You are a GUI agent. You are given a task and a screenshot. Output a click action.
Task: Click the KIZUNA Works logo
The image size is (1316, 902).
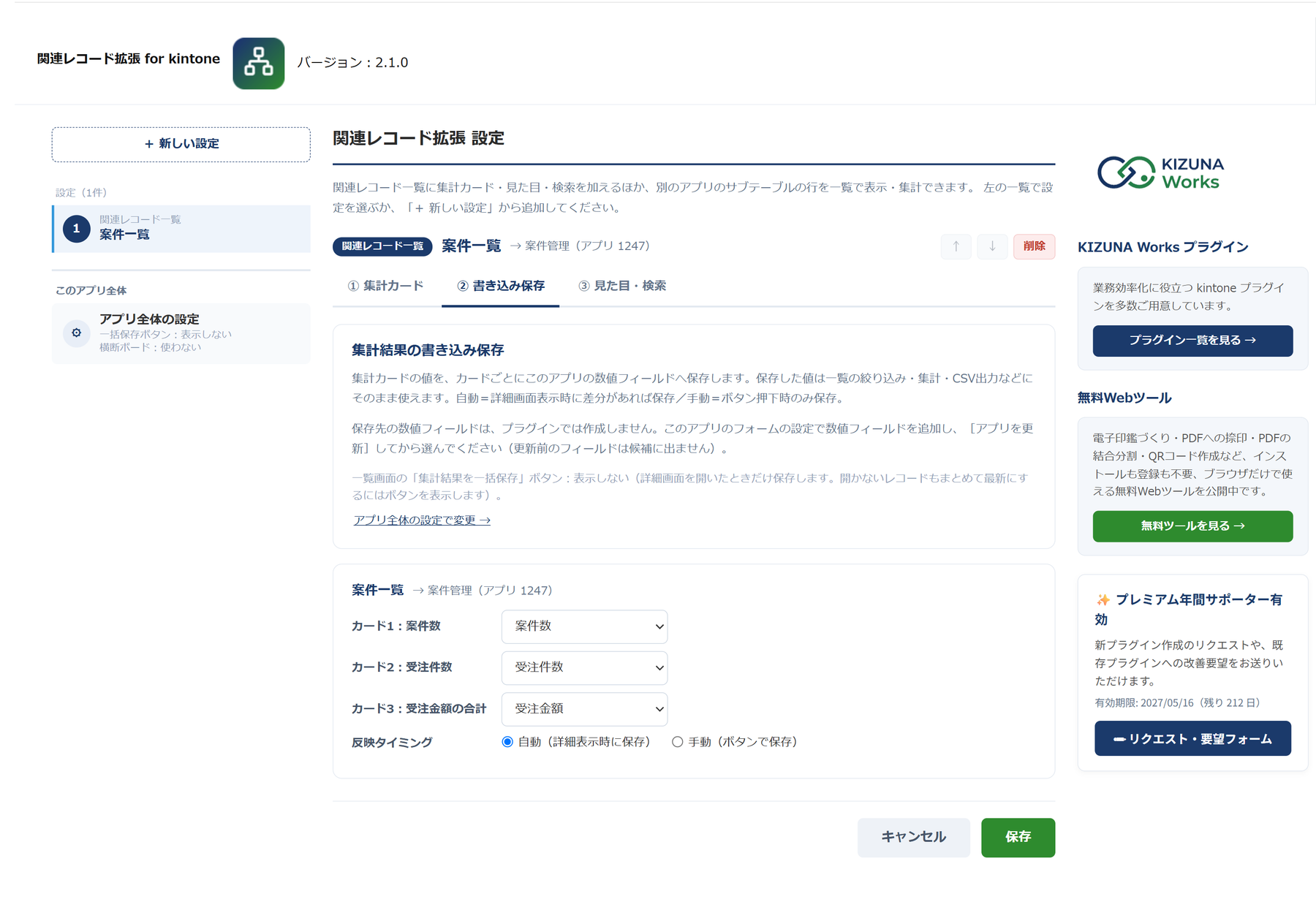click(1160, 173)
